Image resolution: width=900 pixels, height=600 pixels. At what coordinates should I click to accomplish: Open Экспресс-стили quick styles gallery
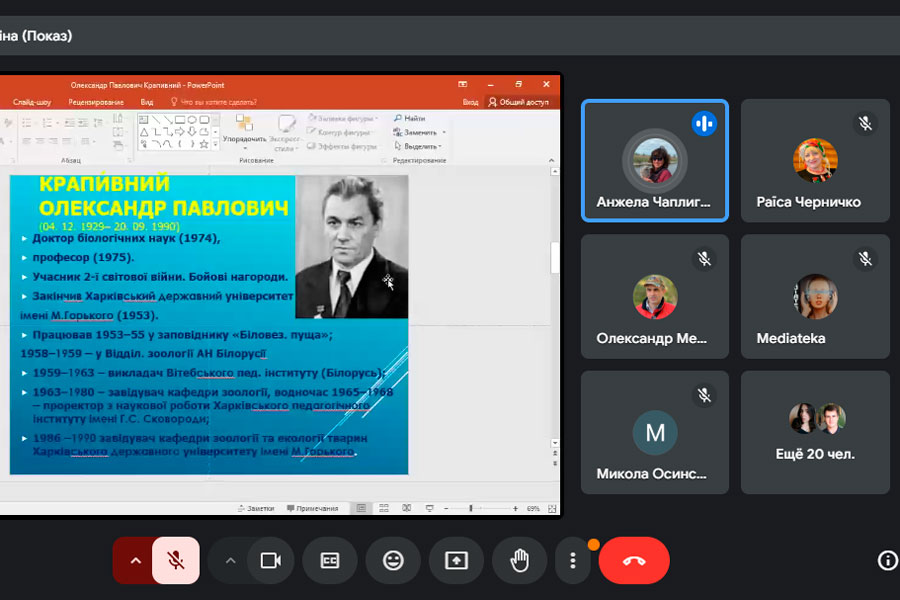[x=285, y=132]
